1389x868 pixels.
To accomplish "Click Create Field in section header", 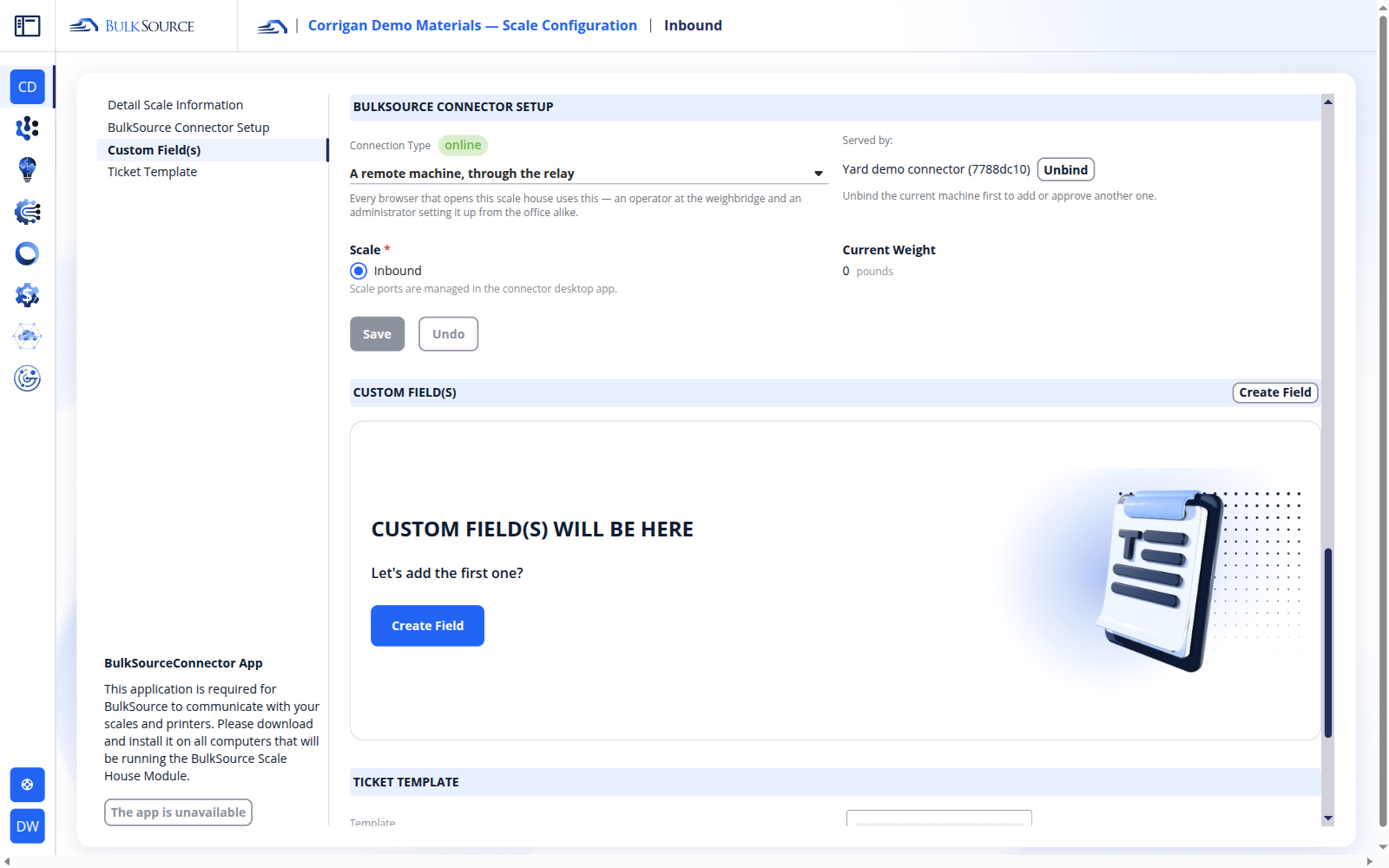I will click(x=1275, y=392).
